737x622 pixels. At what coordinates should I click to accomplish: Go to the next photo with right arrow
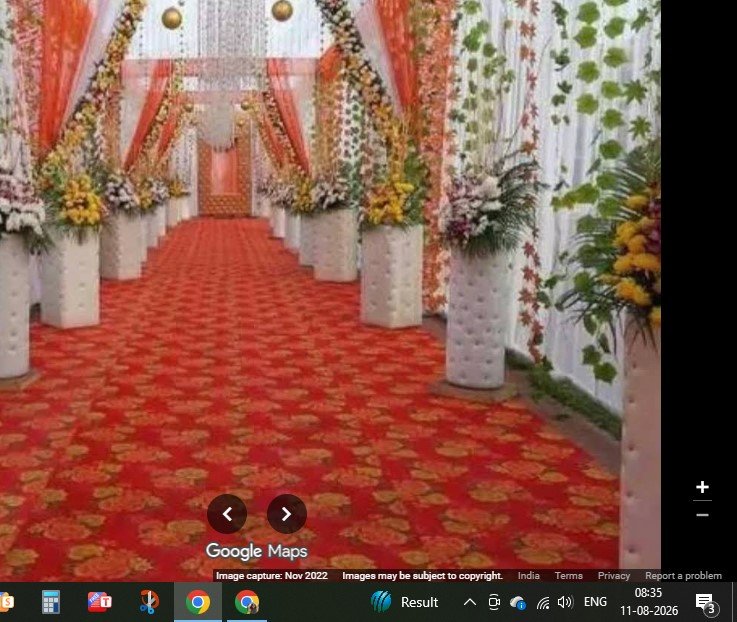tap(287, 514)
